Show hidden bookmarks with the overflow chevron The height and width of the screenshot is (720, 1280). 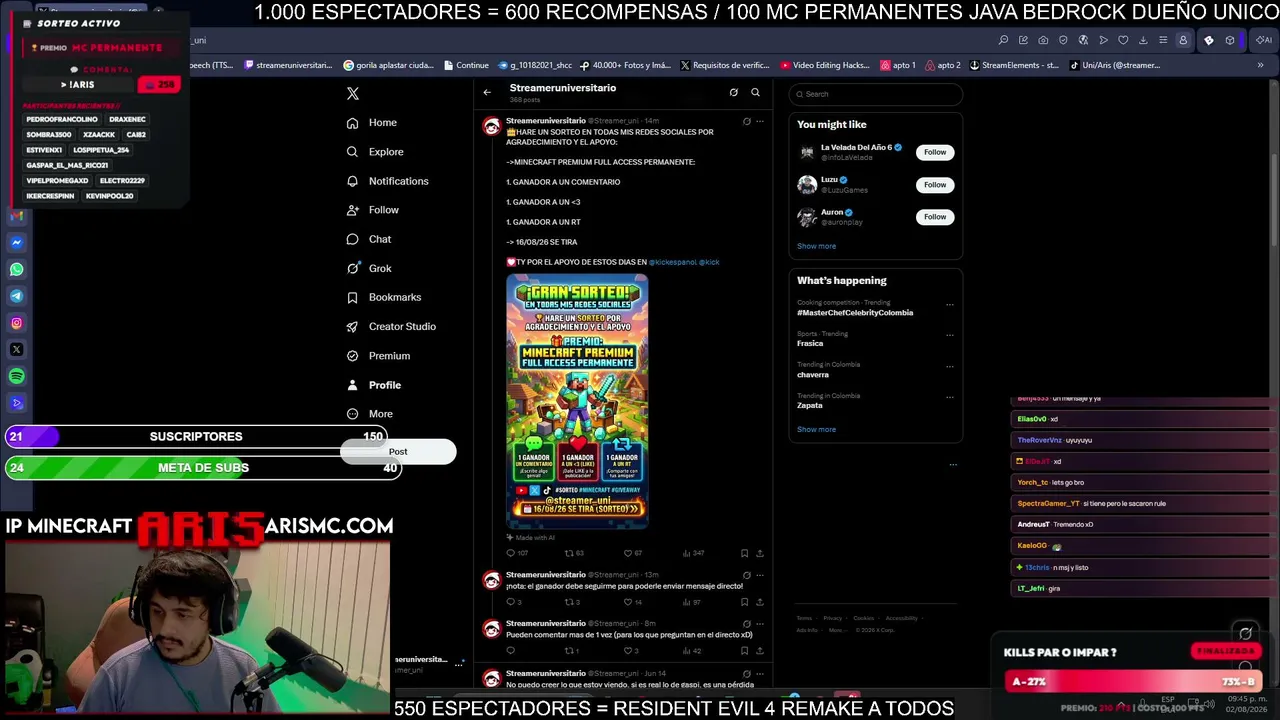click(1260, 65)
